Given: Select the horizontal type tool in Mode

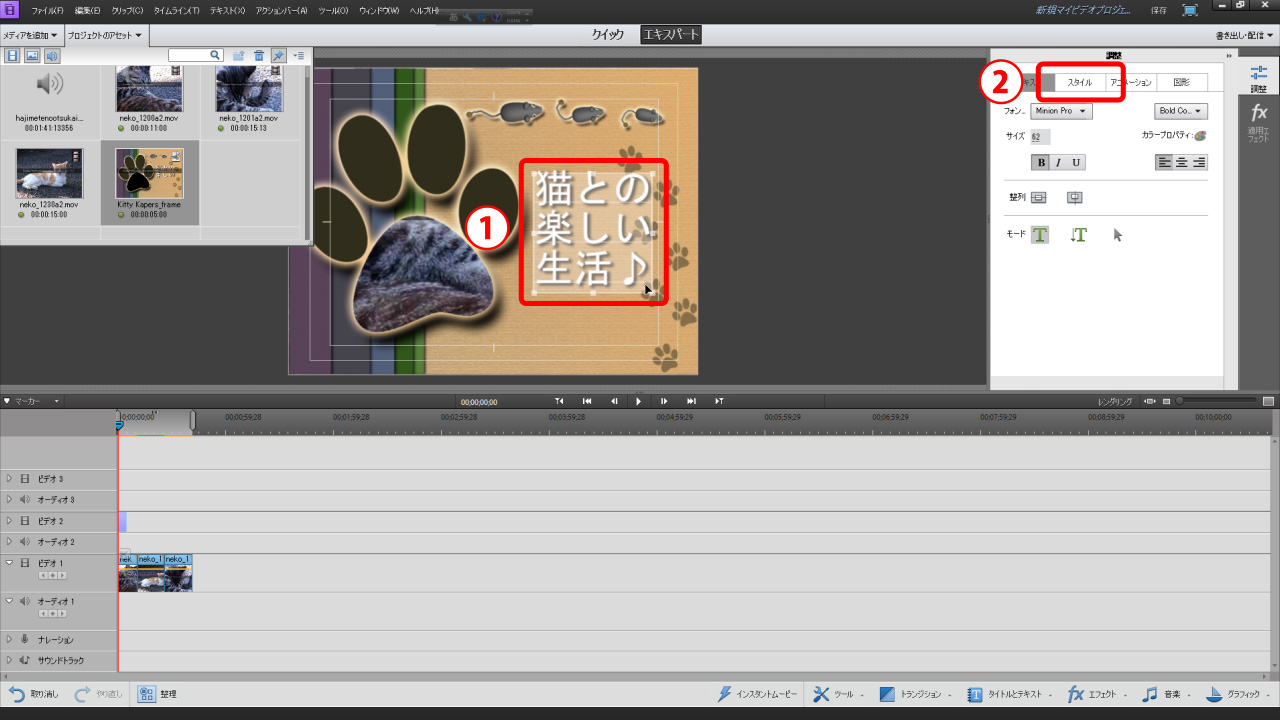Looking at the screenshot, I should (1040, 235).
